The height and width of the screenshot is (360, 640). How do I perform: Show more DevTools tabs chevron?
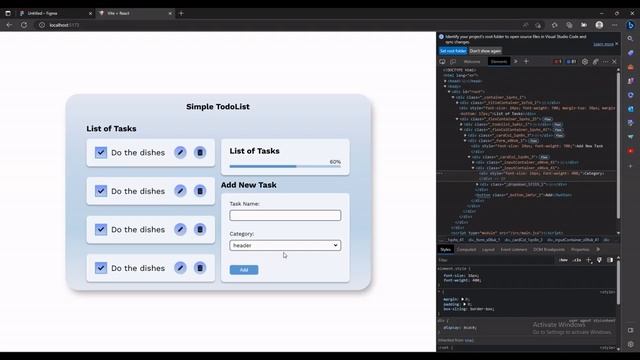(516, 62)
